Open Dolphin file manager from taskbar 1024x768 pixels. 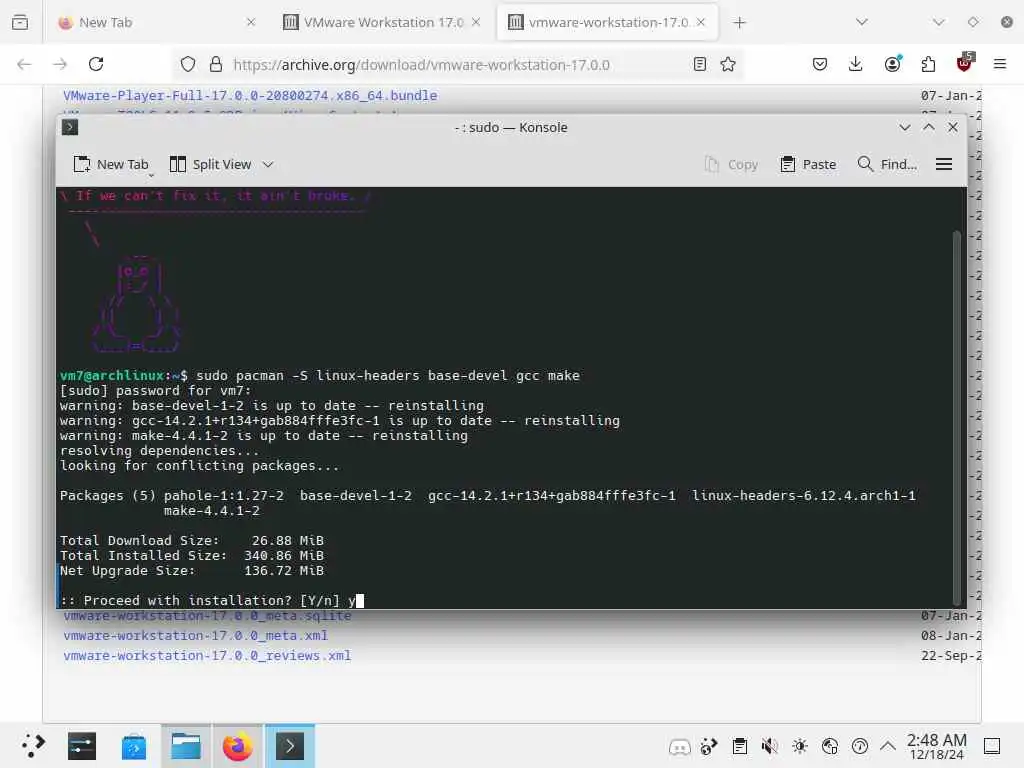(186, 746)
